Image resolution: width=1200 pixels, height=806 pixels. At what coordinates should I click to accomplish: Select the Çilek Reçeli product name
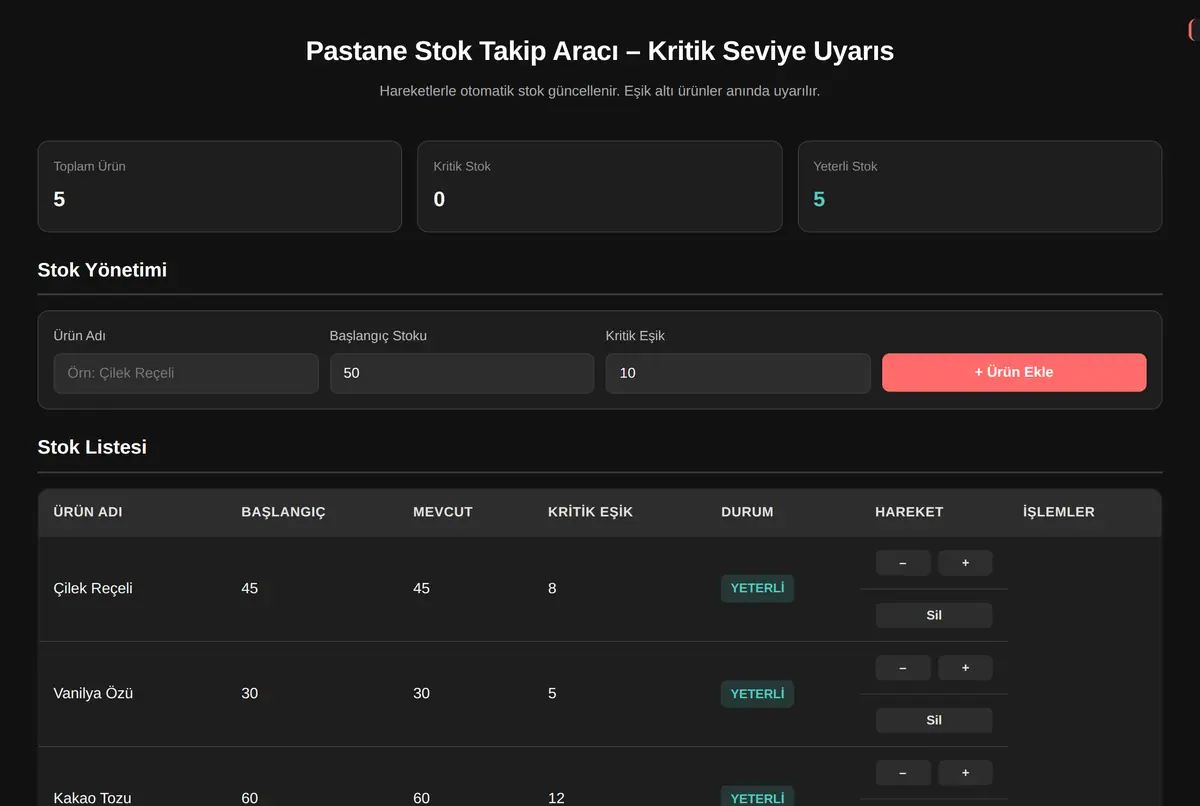93,588
